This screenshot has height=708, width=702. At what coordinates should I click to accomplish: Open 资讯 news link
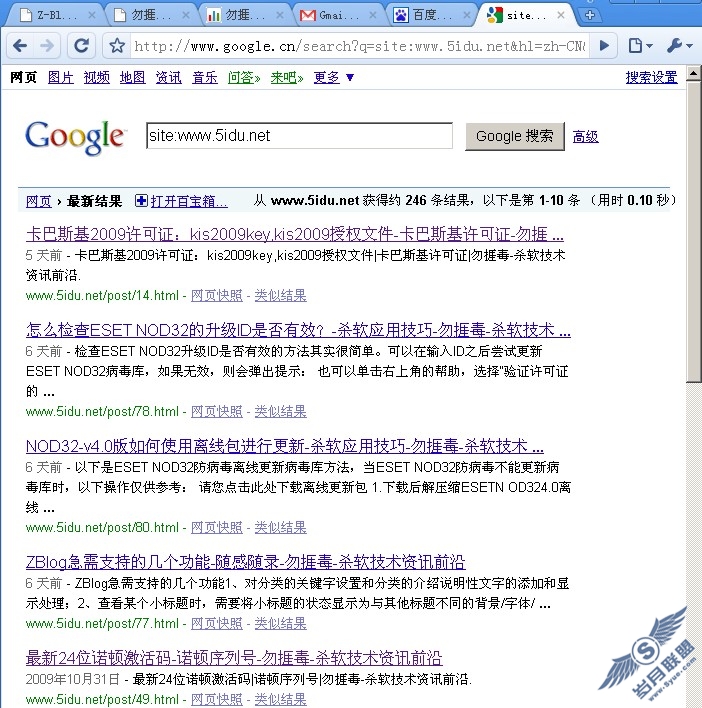[x=168, y=77]
